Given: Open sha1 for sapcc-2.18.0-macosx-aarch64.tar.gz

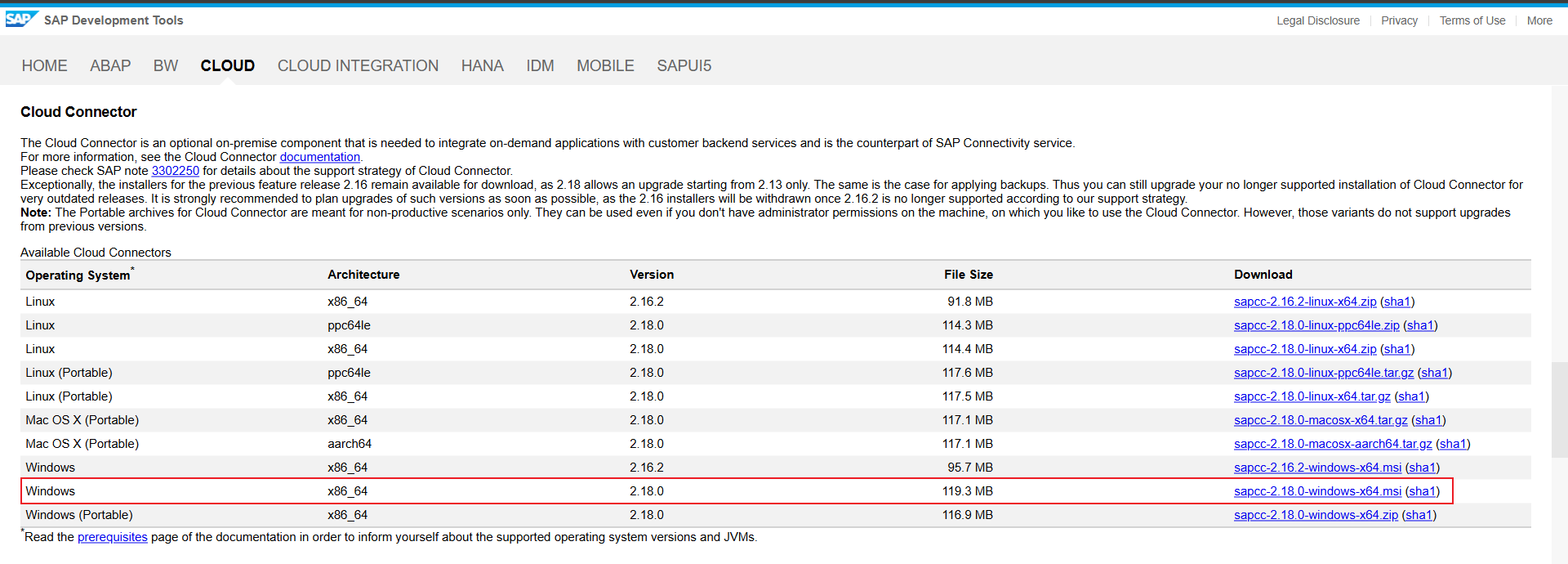Looking at the screenshot, I should [1453, 444].
